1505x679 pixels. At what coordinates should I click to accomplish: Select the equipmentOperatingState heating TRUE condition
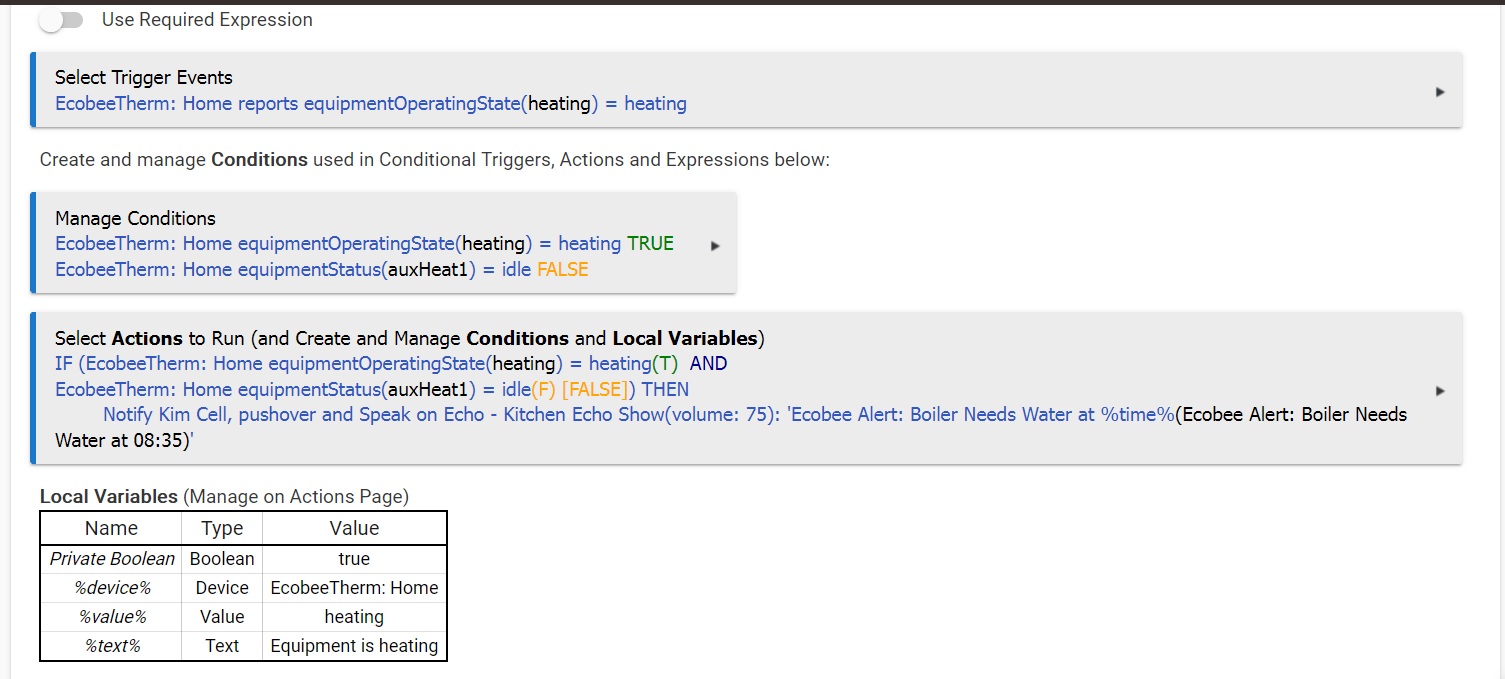point(364,243)
